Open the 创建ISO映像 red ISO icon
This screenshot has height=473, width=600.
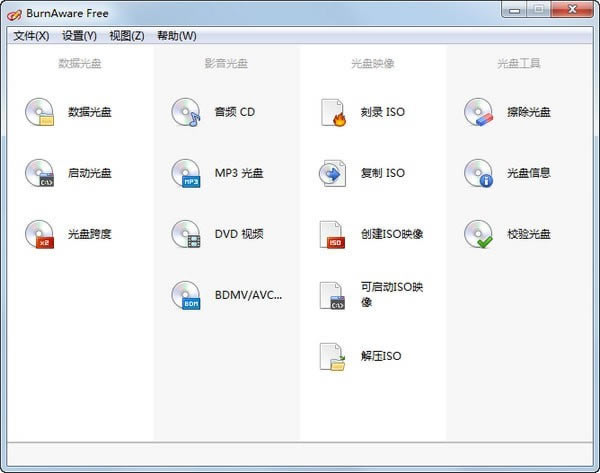click(x=332, y=234)
